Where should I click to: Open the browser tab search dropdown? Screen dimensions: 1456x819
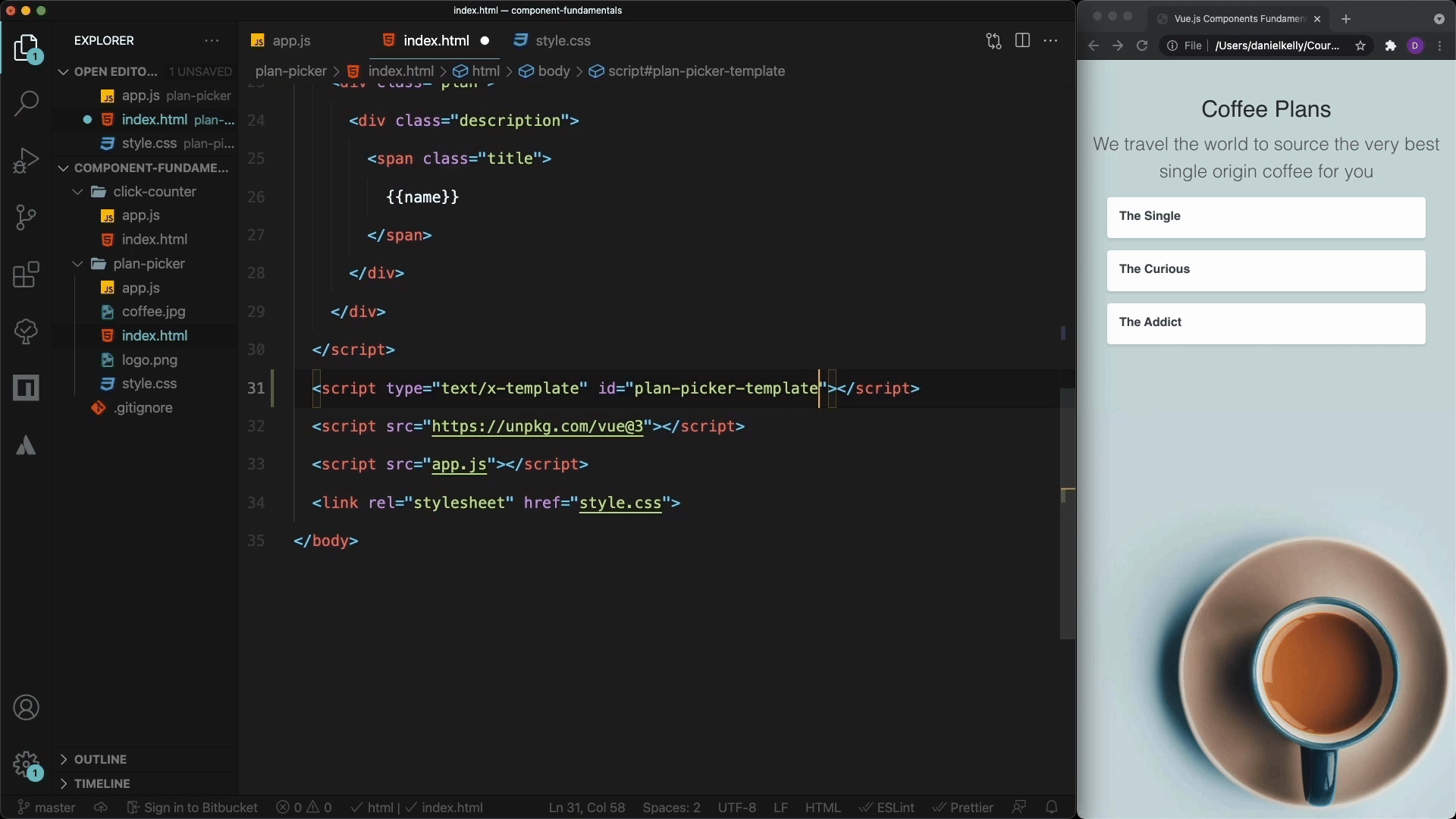point(1439,19)
